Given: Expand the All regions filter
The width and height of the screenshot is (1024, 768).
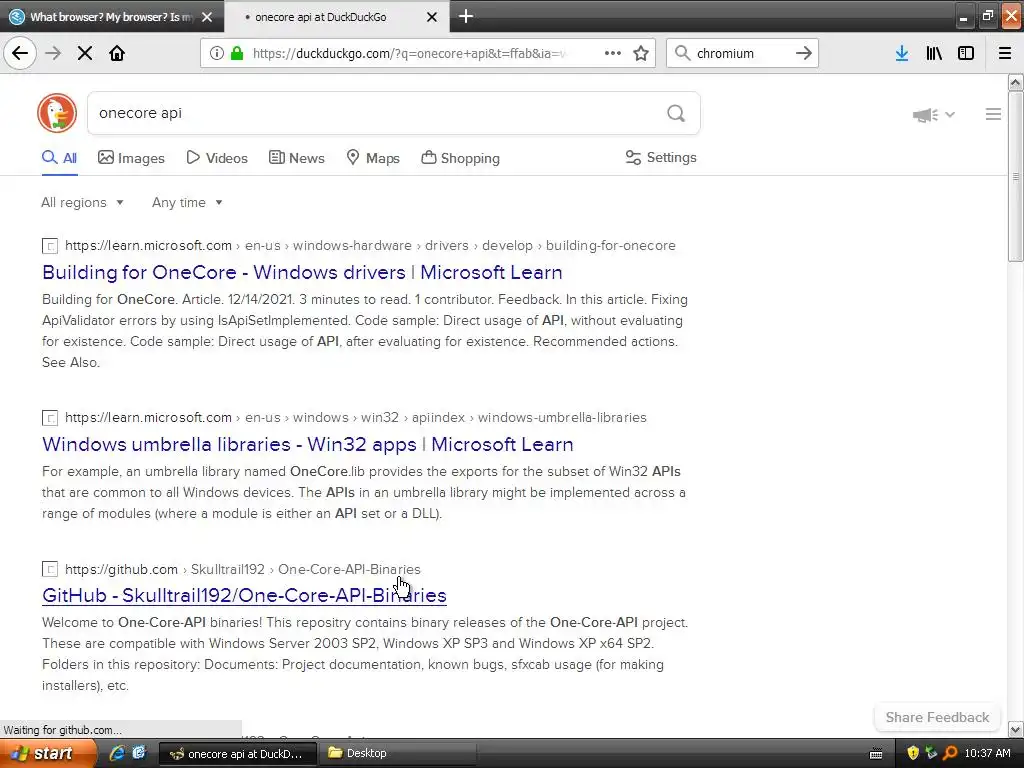Looking at the screenshot, I should tap(82, 202).
